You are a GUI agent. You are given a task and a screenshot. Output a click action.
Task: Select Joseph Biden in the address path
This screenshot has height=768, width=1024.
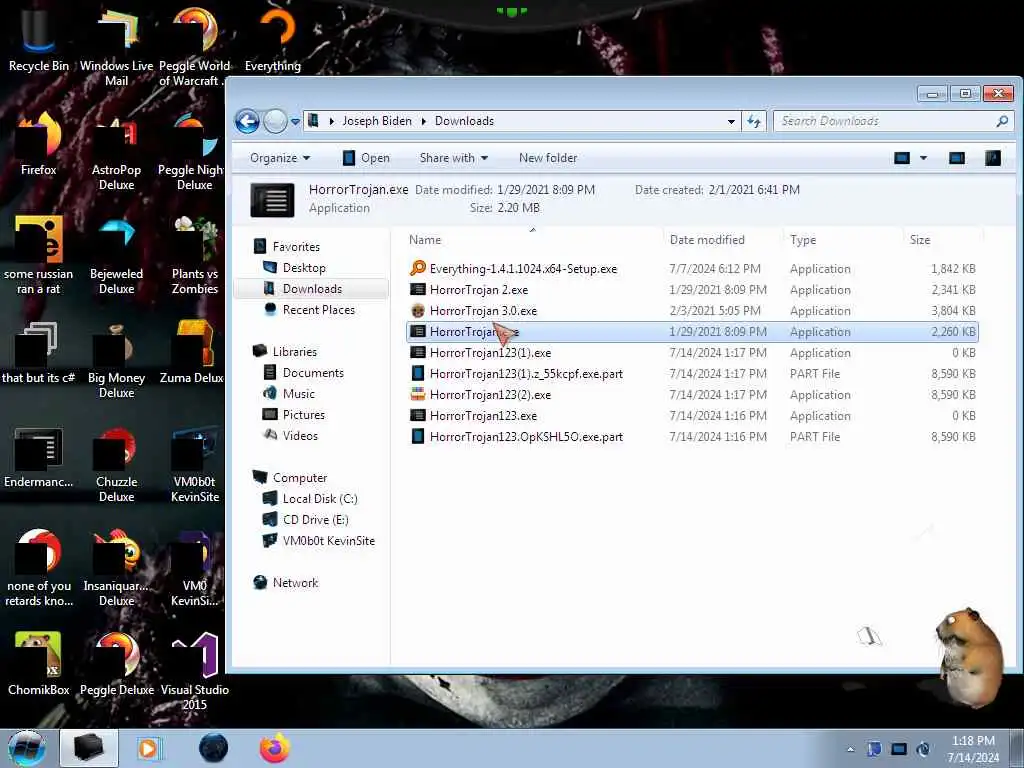click(377, 121)
